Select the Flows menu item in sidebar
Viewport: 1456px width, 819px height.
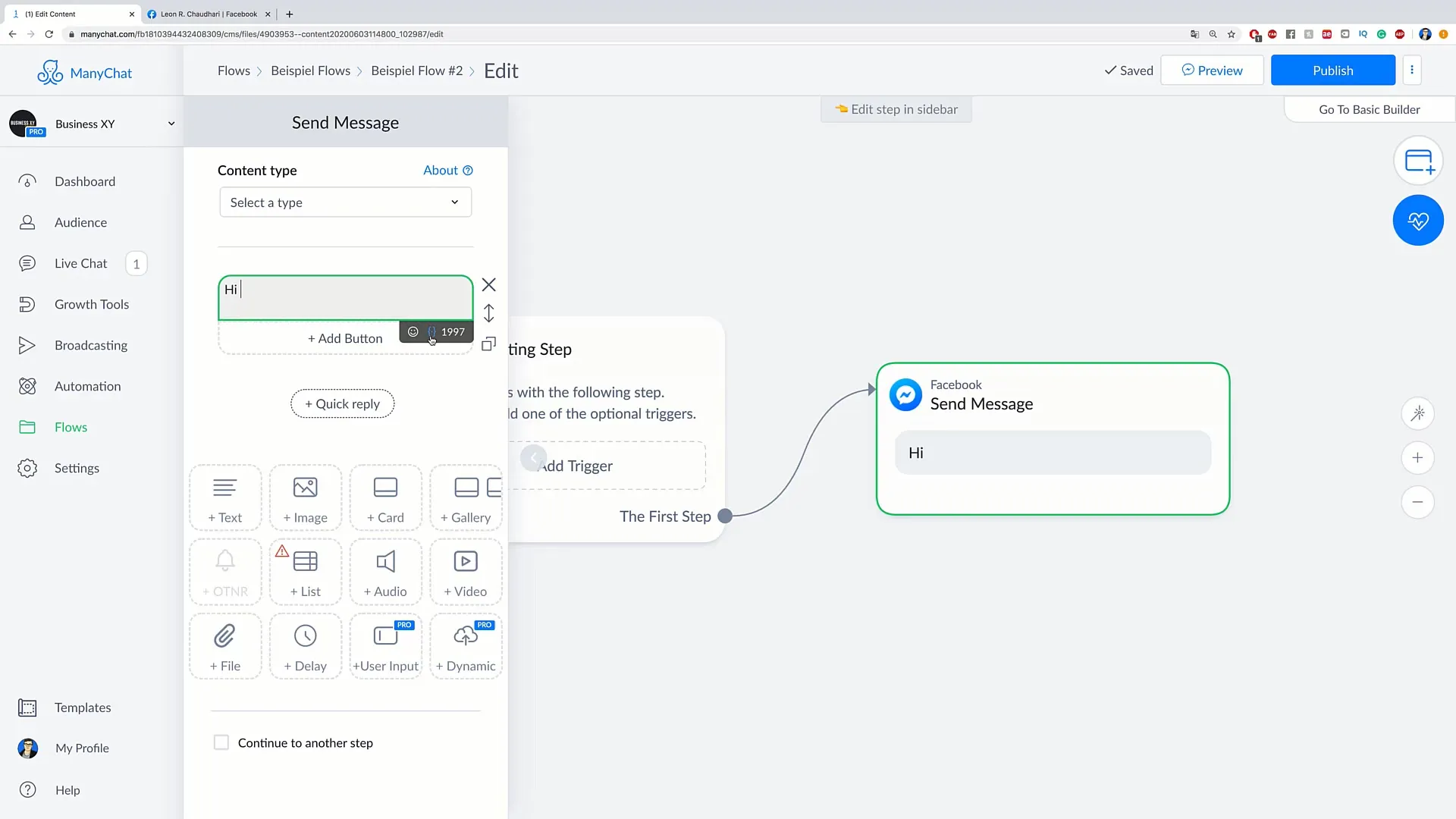tap(71, 427)
